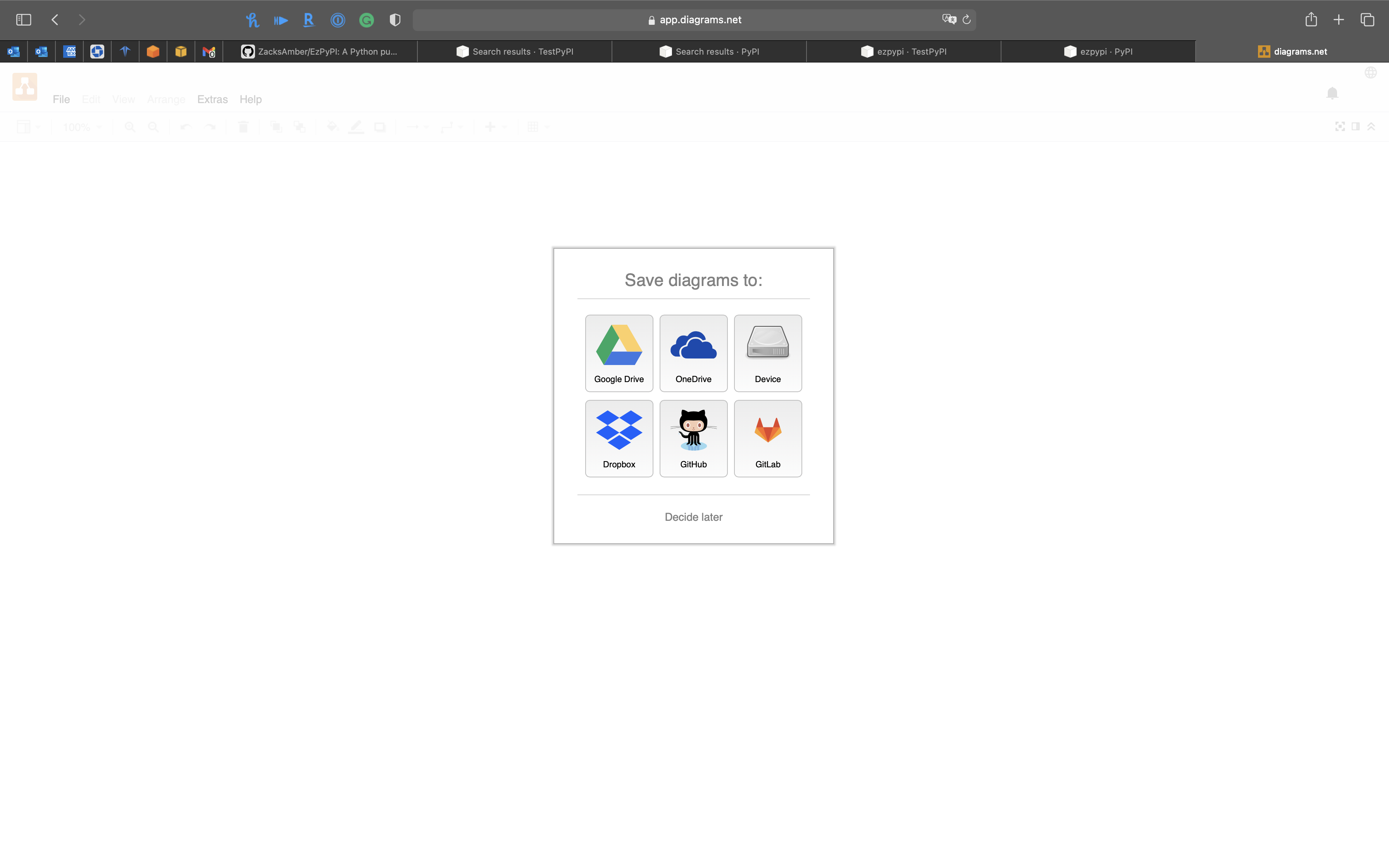Screen dimensions: 1389x868
Task: Show the Safari tab overview
Action: (x=1367, y=20)
